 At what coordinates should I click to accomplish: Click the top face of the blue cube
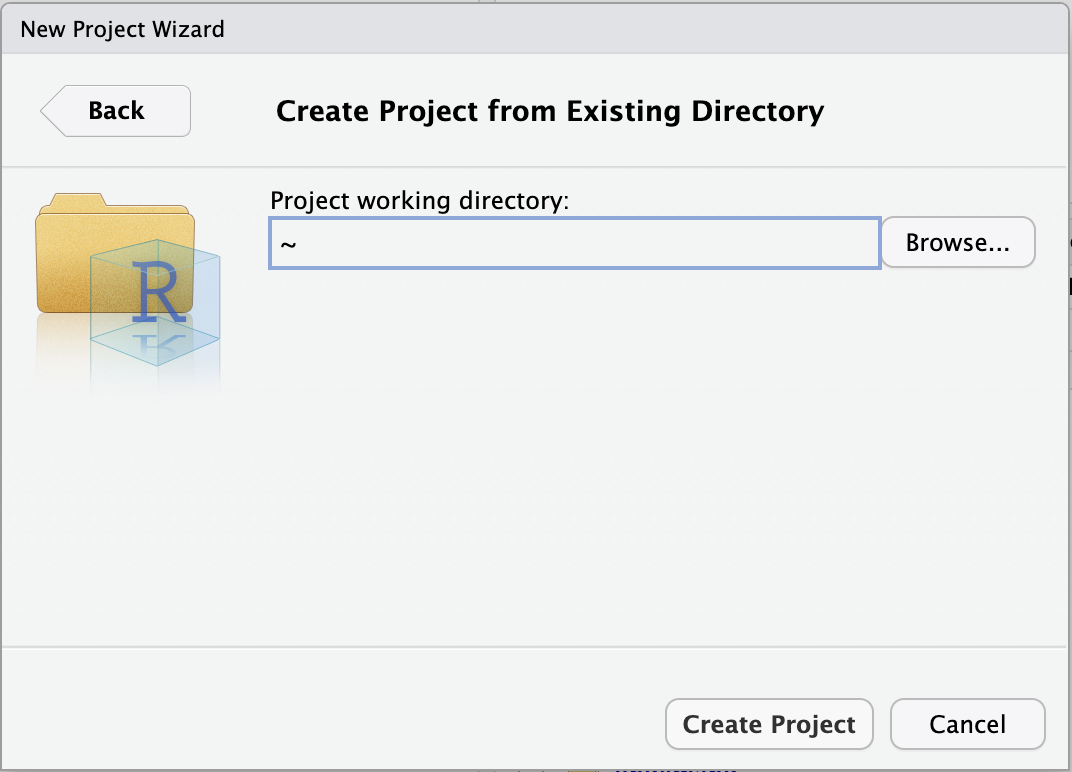coord(155,252)
